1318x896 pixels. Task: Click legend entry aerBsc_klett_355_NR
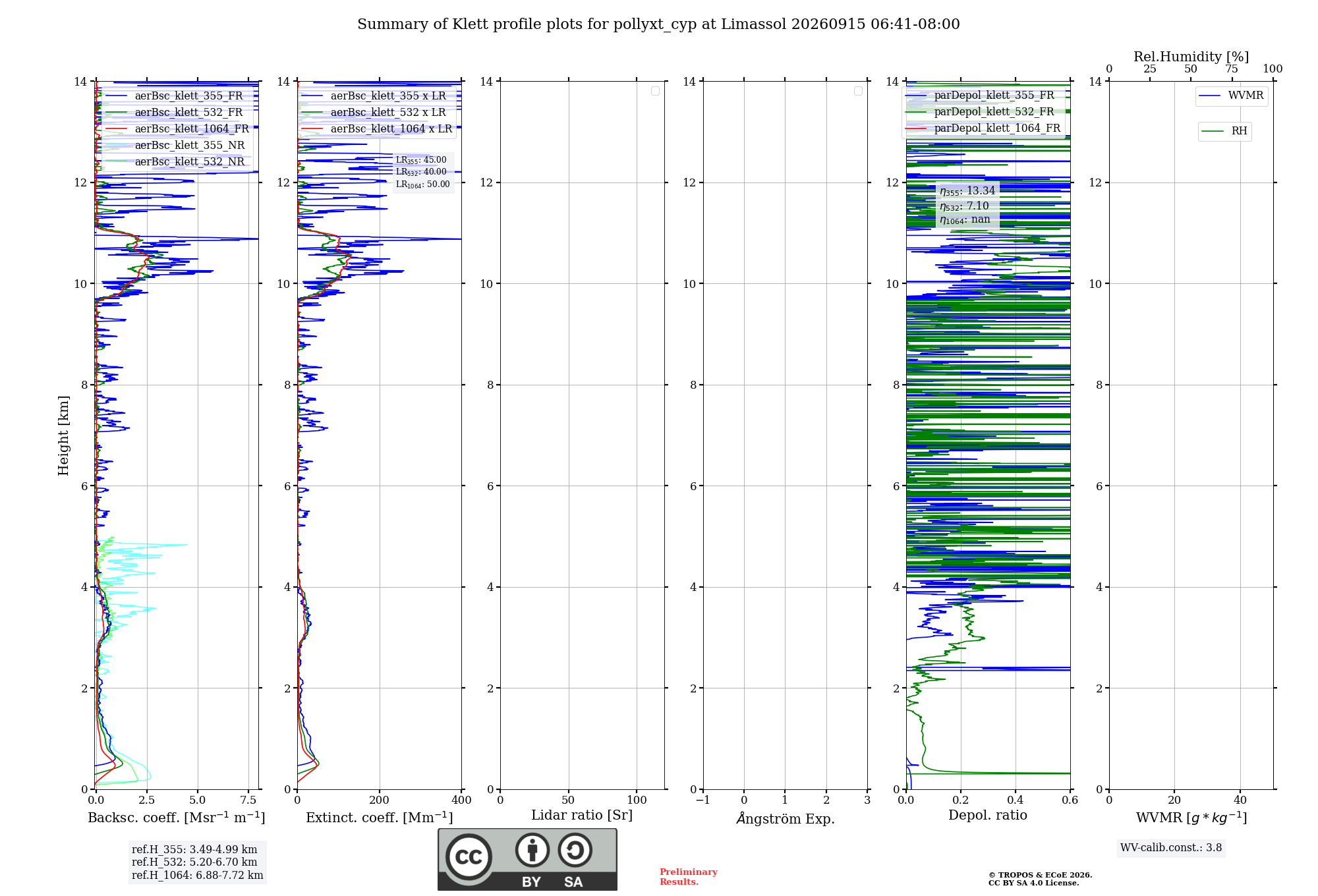tap(176, 146)
